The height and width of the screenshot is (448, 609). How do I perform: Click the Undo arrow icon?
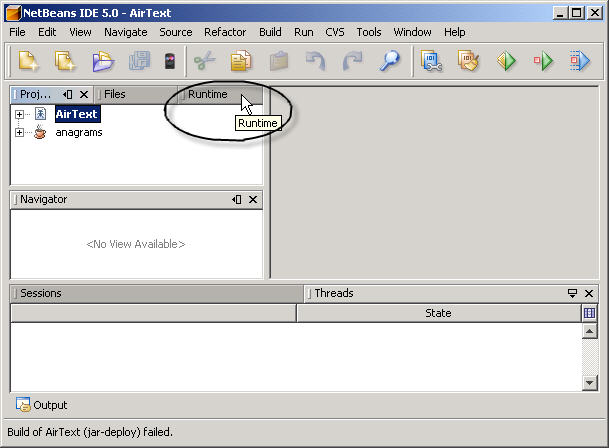pyautogui.click(x=315, y=61)
